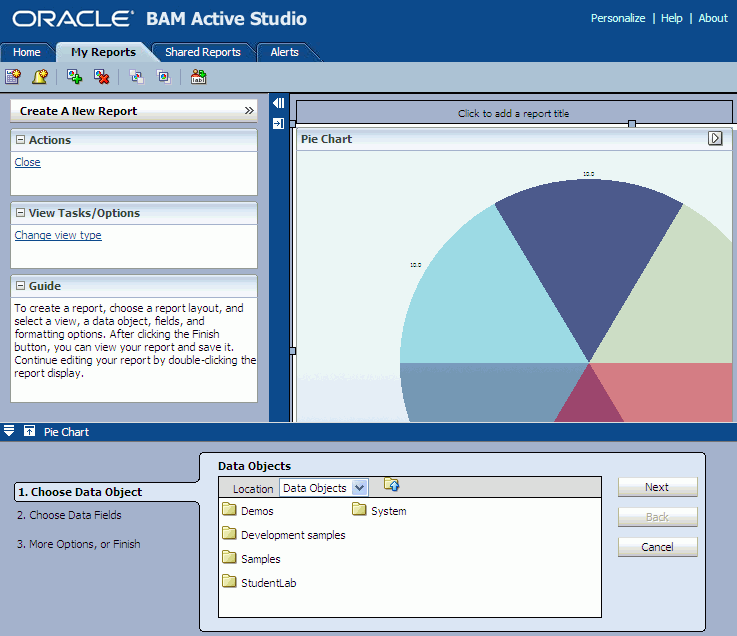Select step 2 Choose Data Fields
The width and height of the screenshot is (737, 636).
(x=69, y=515)
